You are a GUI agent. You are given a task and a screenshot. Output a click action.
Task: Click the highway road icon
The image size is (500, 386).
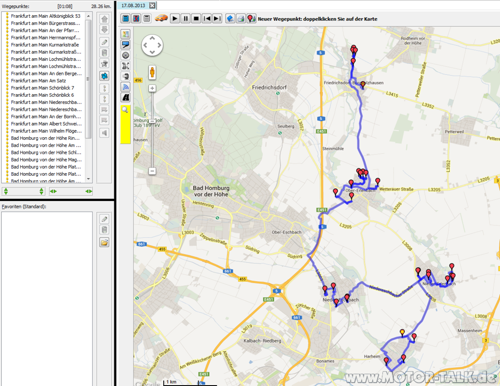click(126, 98)
